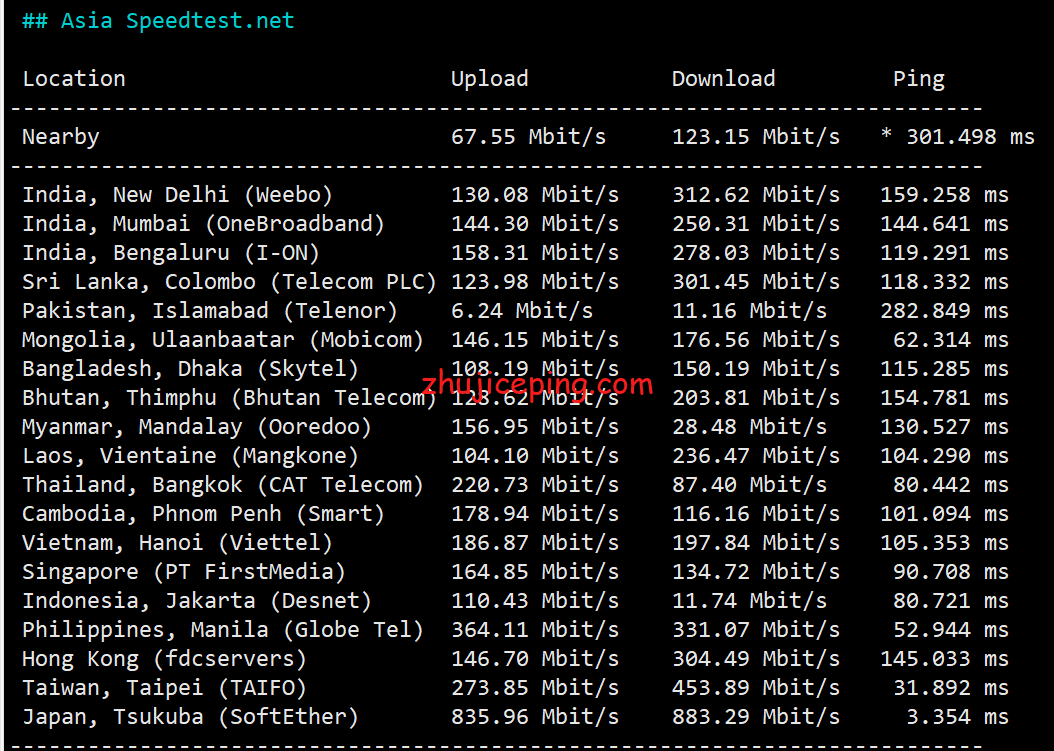Select Colombo upload '123.98 Mbit/s'
This screenshot has width=1054, height=751.
tap(535, 282)
